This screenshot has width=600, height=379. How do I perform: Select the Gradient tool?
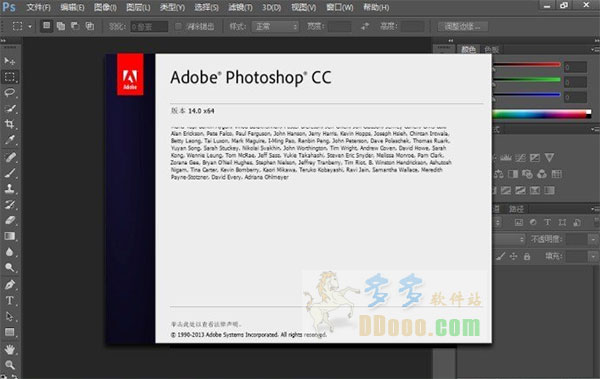10,236
